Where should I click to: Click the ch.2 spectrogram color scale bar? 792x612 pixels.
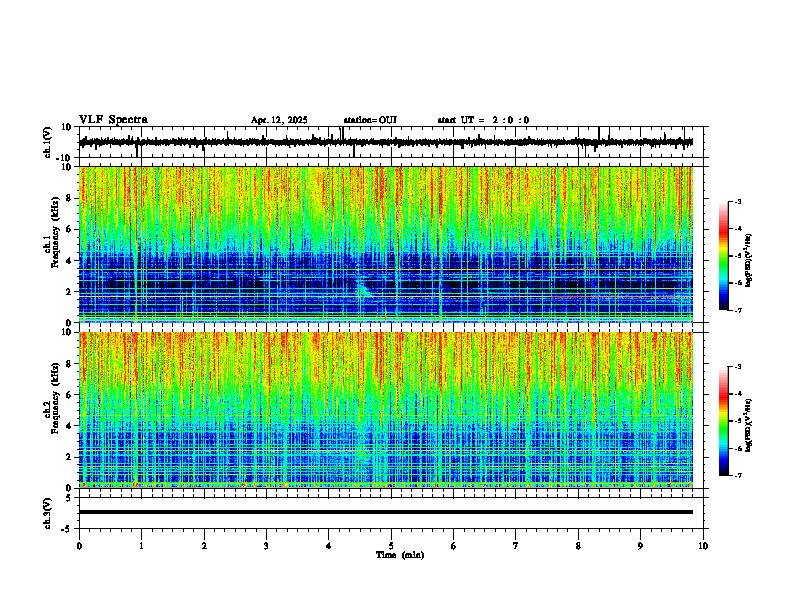pyautogui.click(x=724, y=421)
